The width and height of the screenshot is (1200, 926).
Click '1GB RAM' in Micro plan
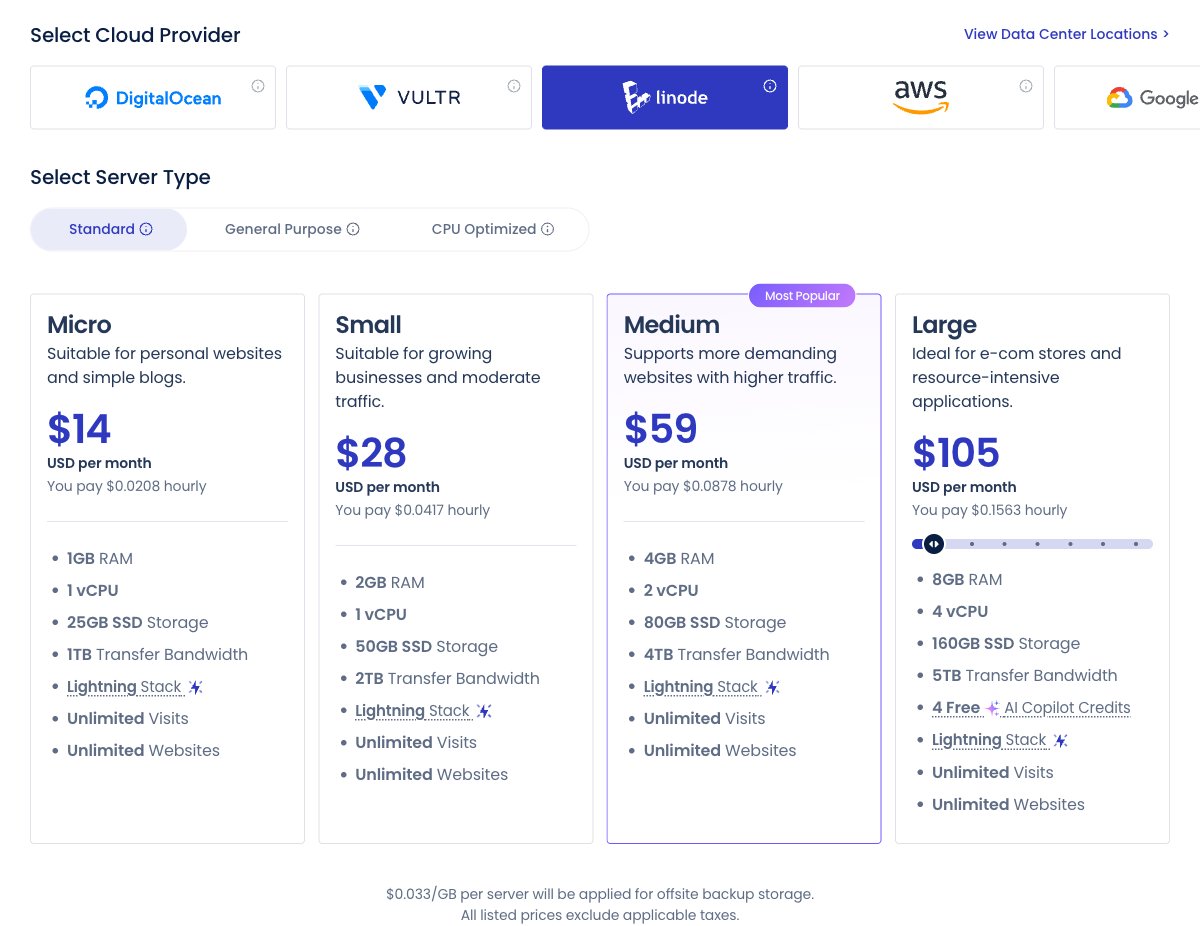[x=100, y=558]
